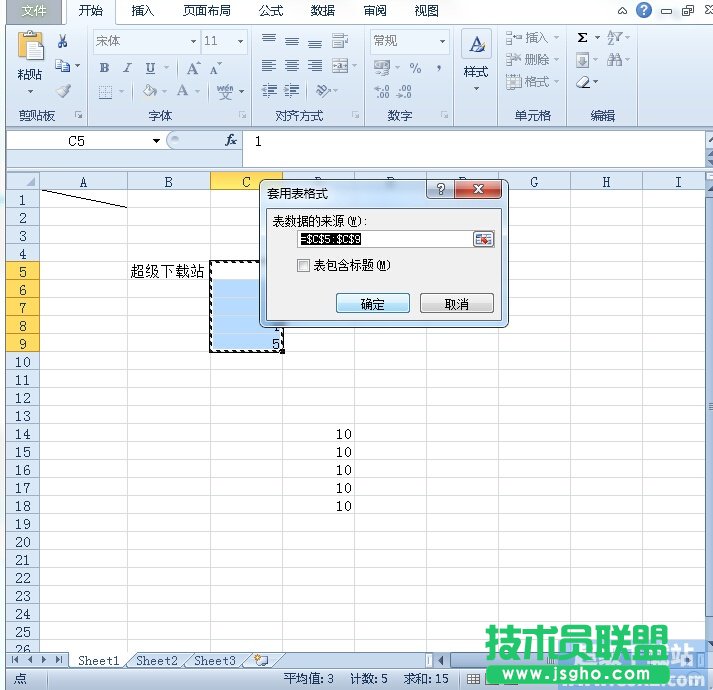
Task: Enable the table contains headers checkbox
Action: click(x=304, y=266)
